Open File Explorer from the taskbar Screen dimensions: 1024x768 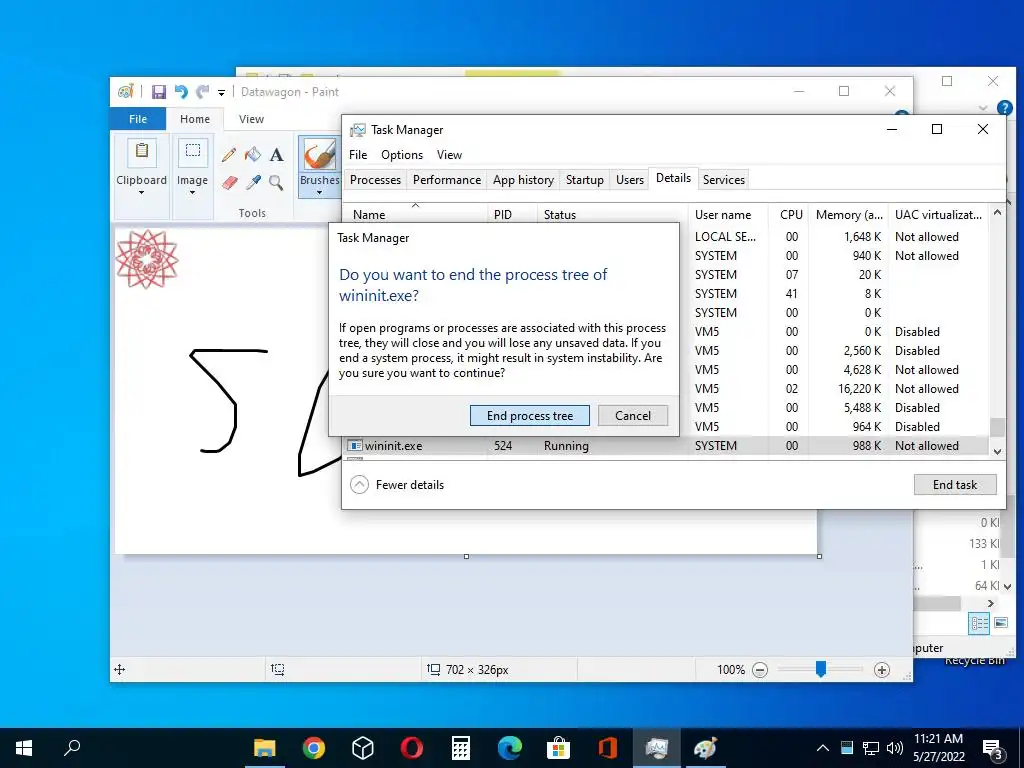[x=265, y=748]
